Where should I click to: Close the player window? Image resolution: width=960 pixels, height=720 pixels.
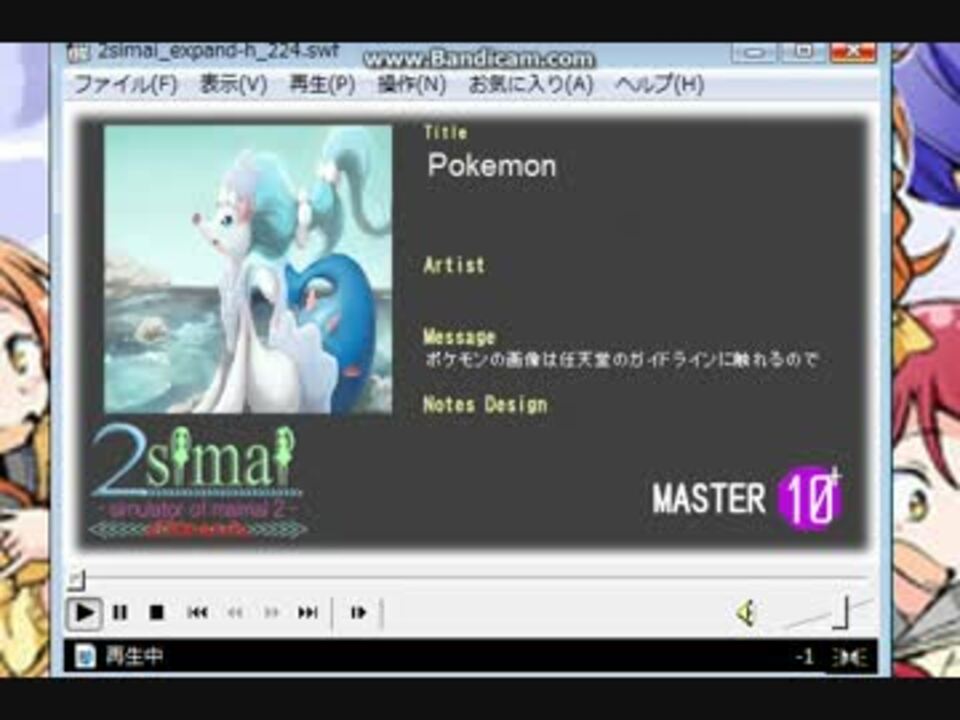coord(853,53)
